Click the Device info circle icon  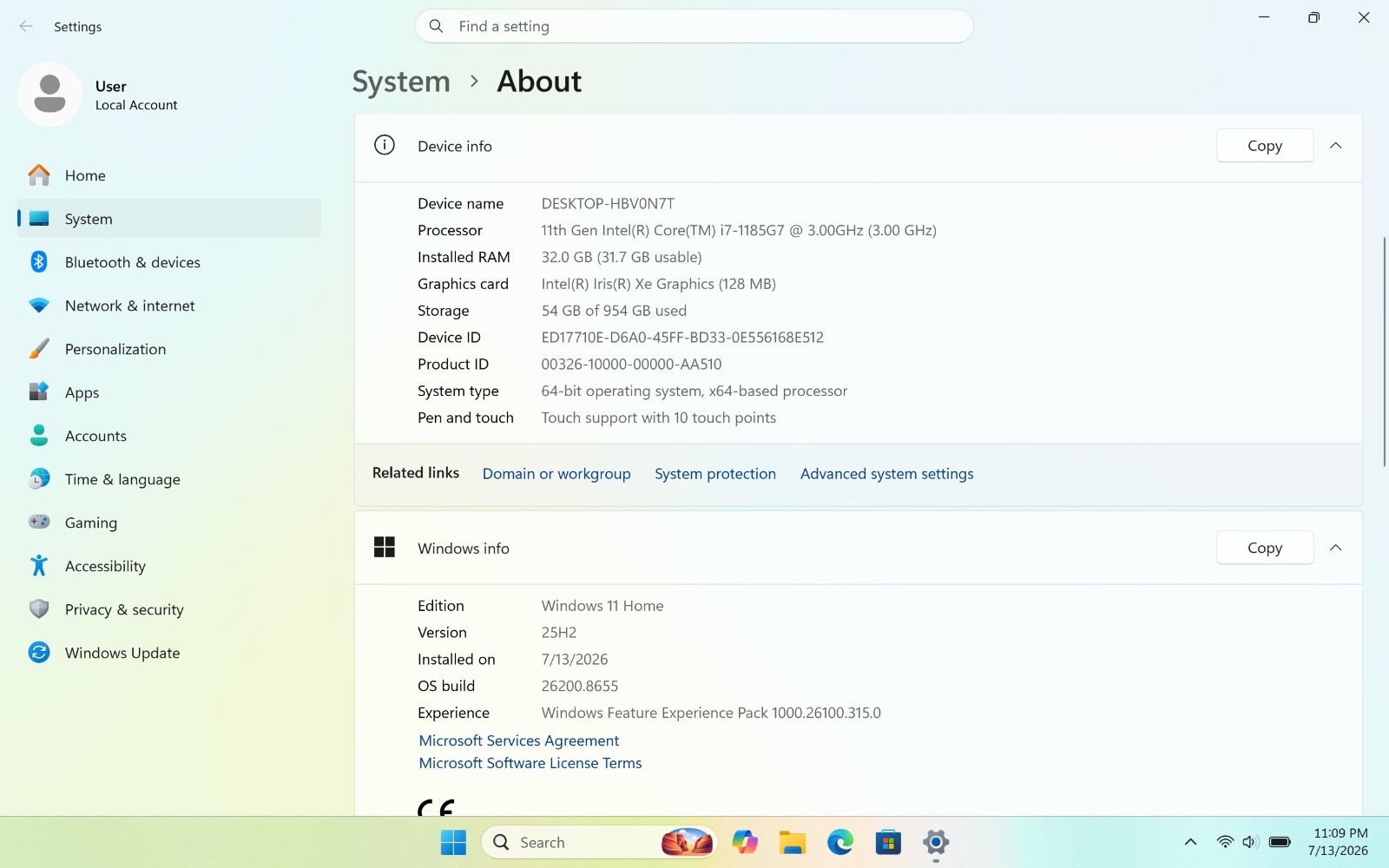point(385,145)
